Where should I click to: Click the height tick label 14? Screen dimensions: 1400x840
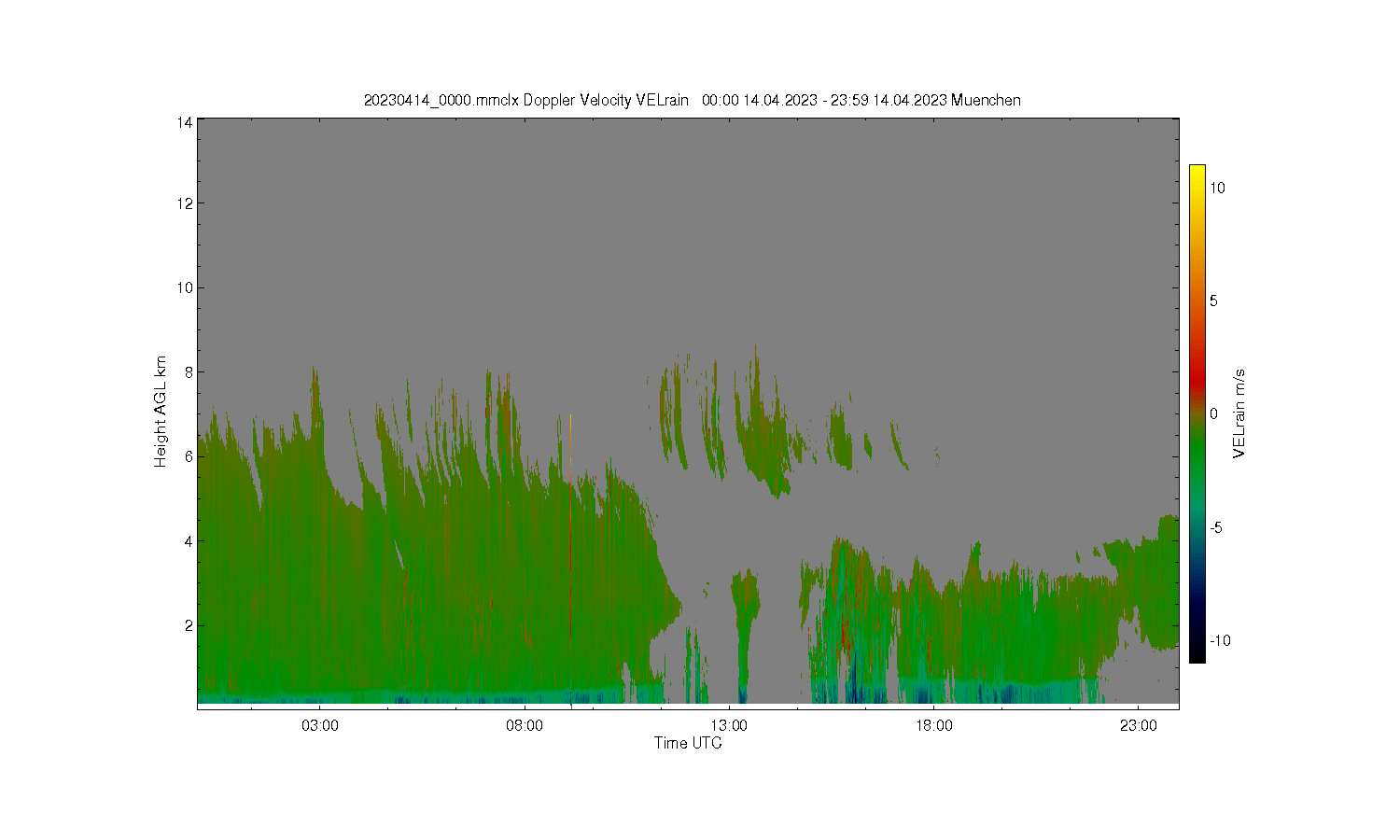(185, 122)
